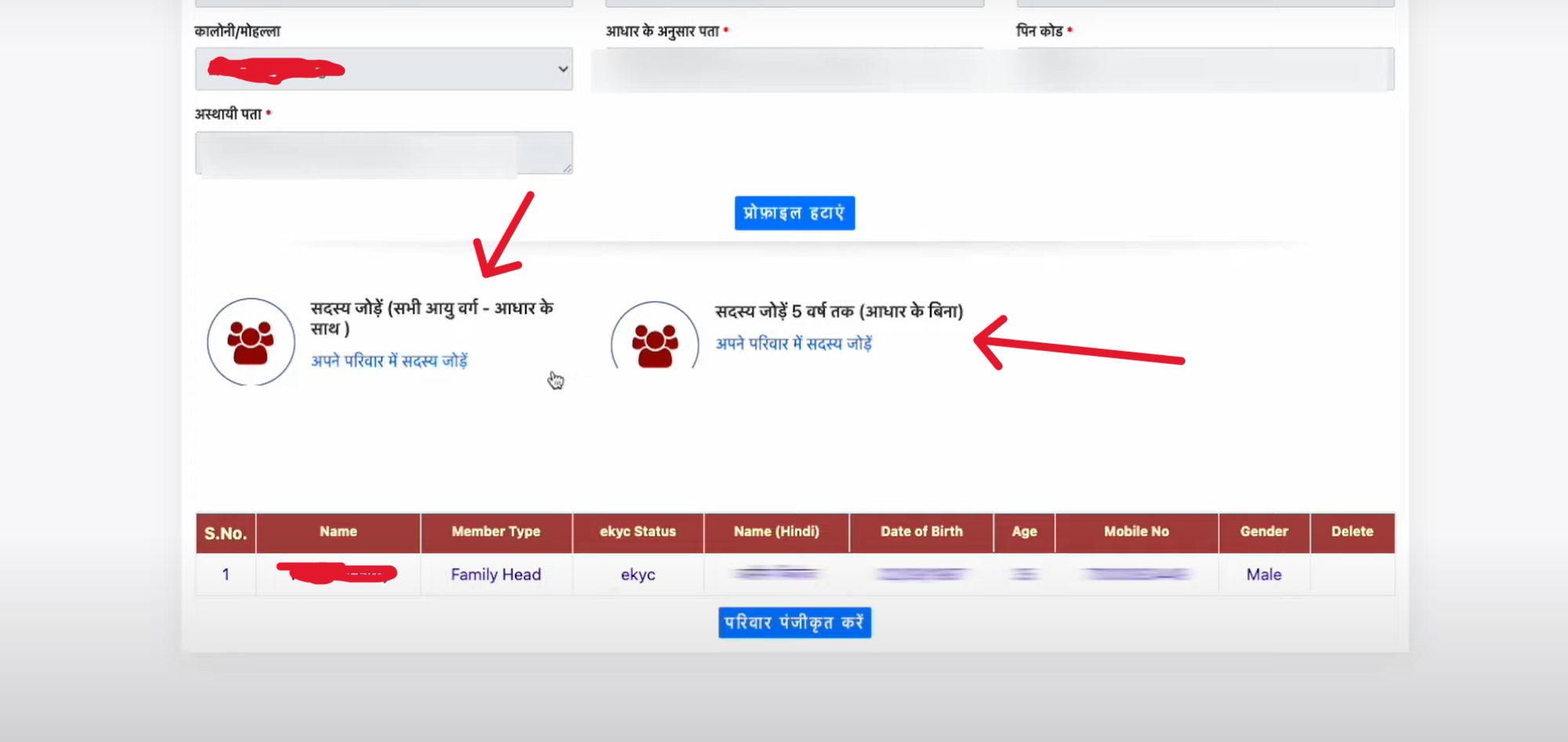Open the add member link under the 5 वर्ष तक option
This screenshot has width=1568, height=742.
(793, 344)
